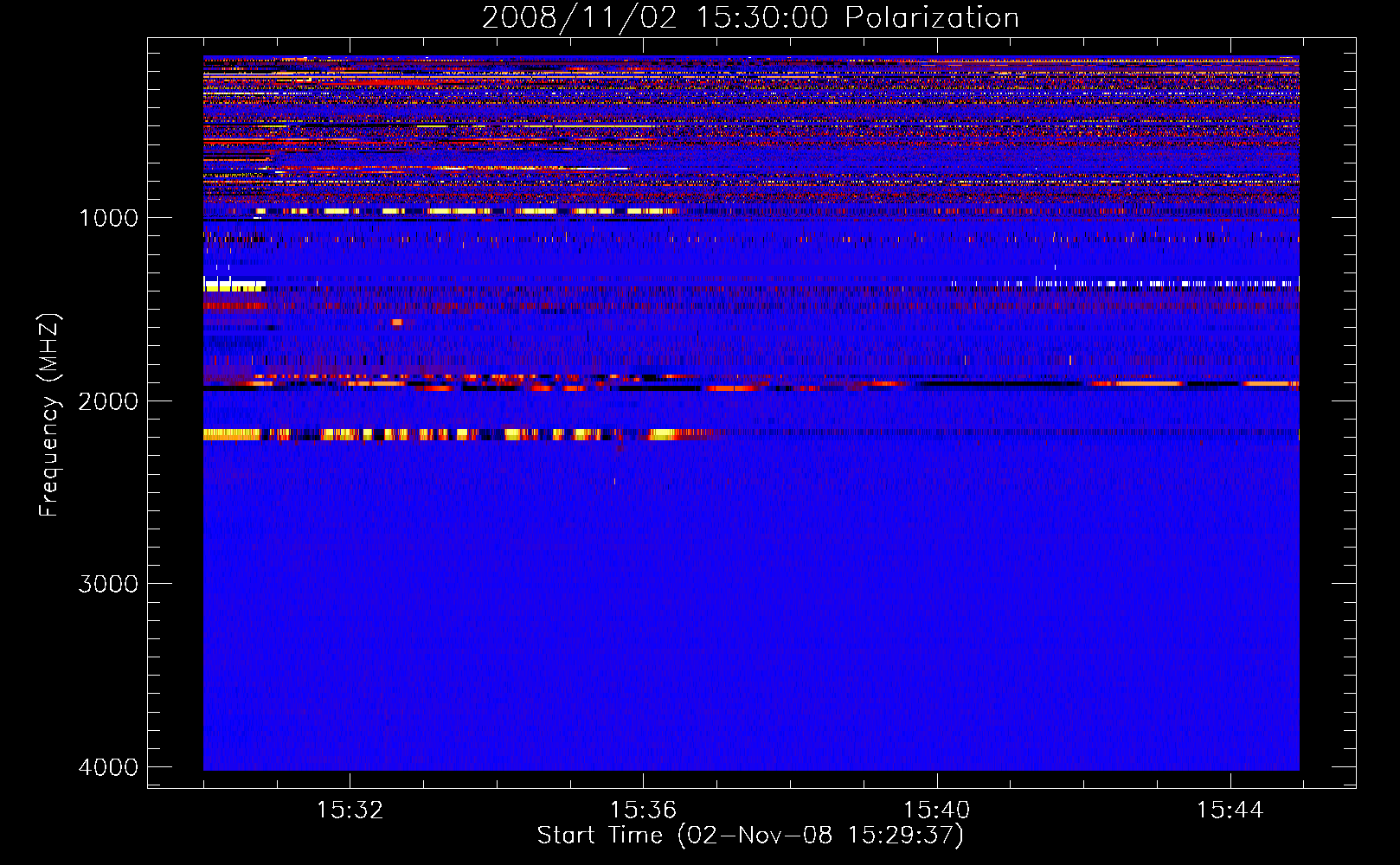The height and width of the screenshot is (865, 1400).
Task: Click the 3000 frequency tick label
Action: tap(108, 584)
